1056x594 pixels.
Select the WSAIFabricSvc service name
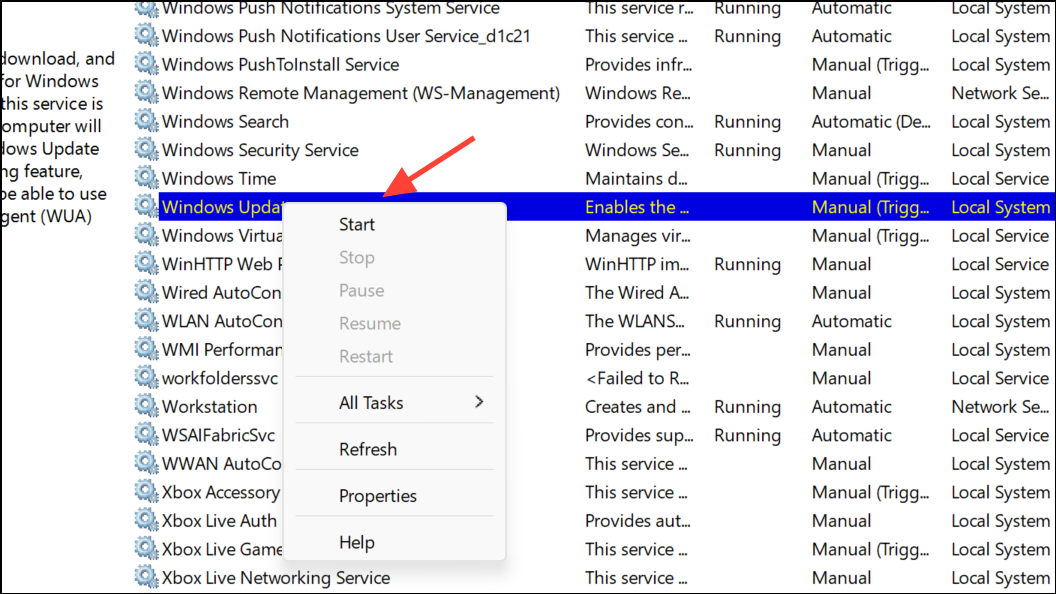pos(218,435)
